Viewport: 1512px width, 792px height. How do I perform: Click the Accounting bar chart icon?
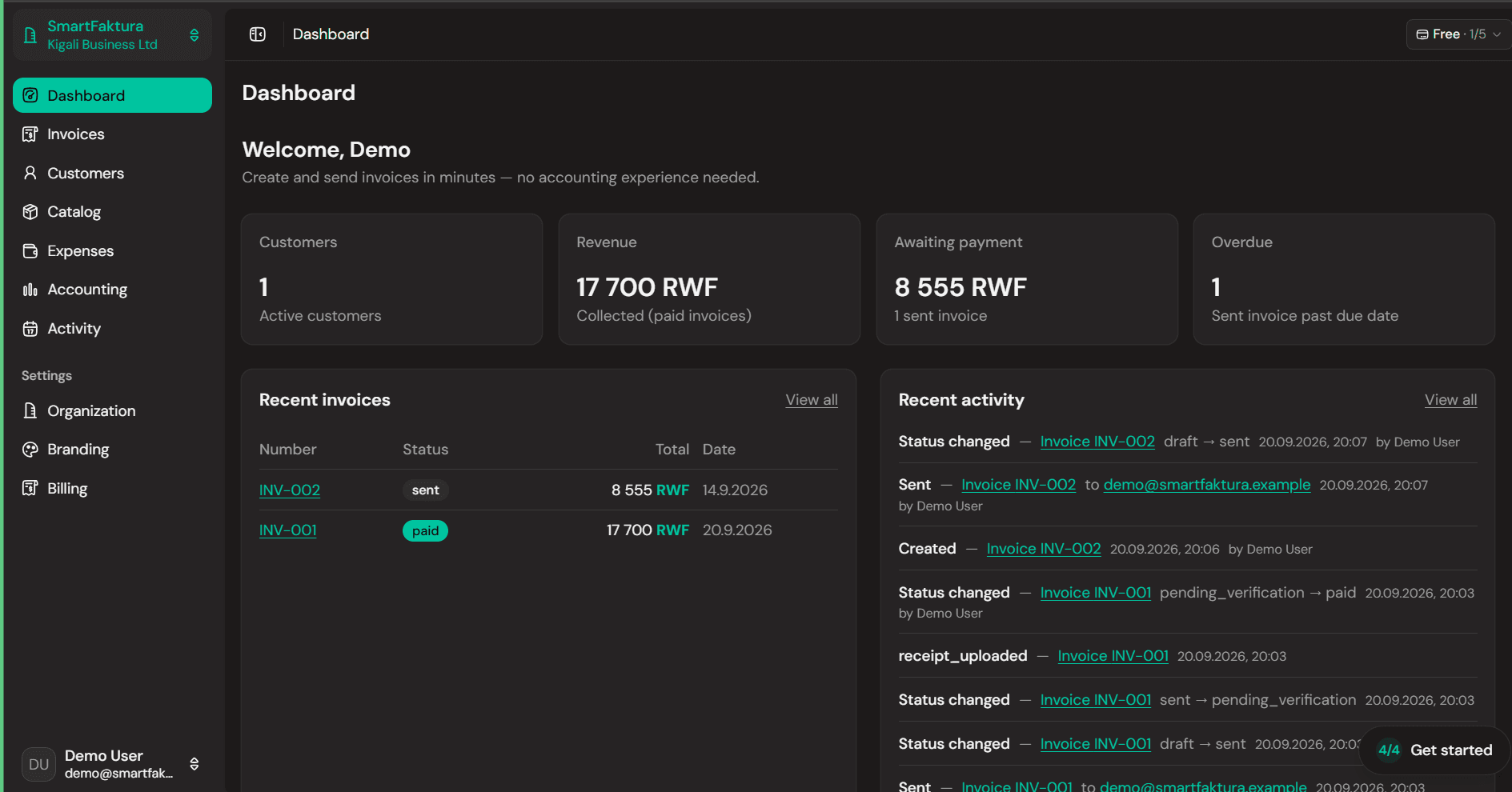coord(30,290)
